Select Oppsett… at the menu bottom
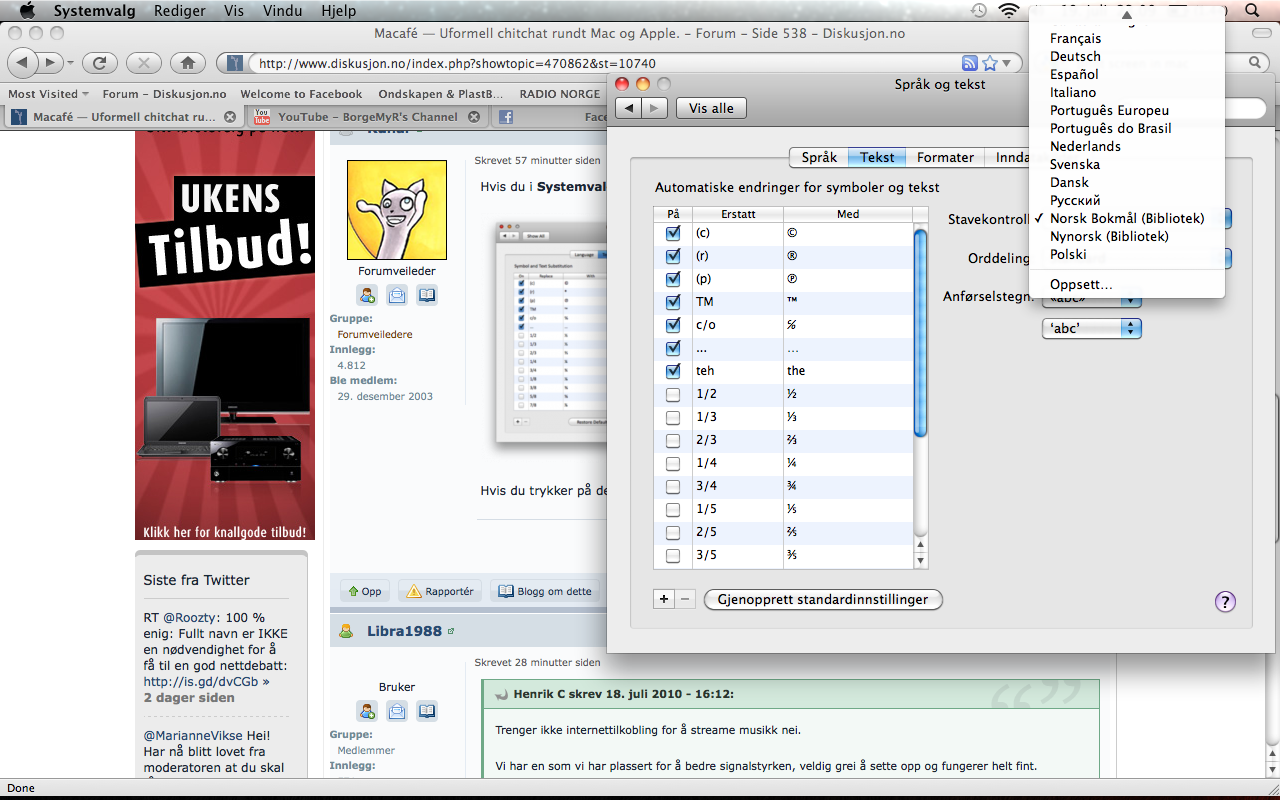 coord(1126,284)
